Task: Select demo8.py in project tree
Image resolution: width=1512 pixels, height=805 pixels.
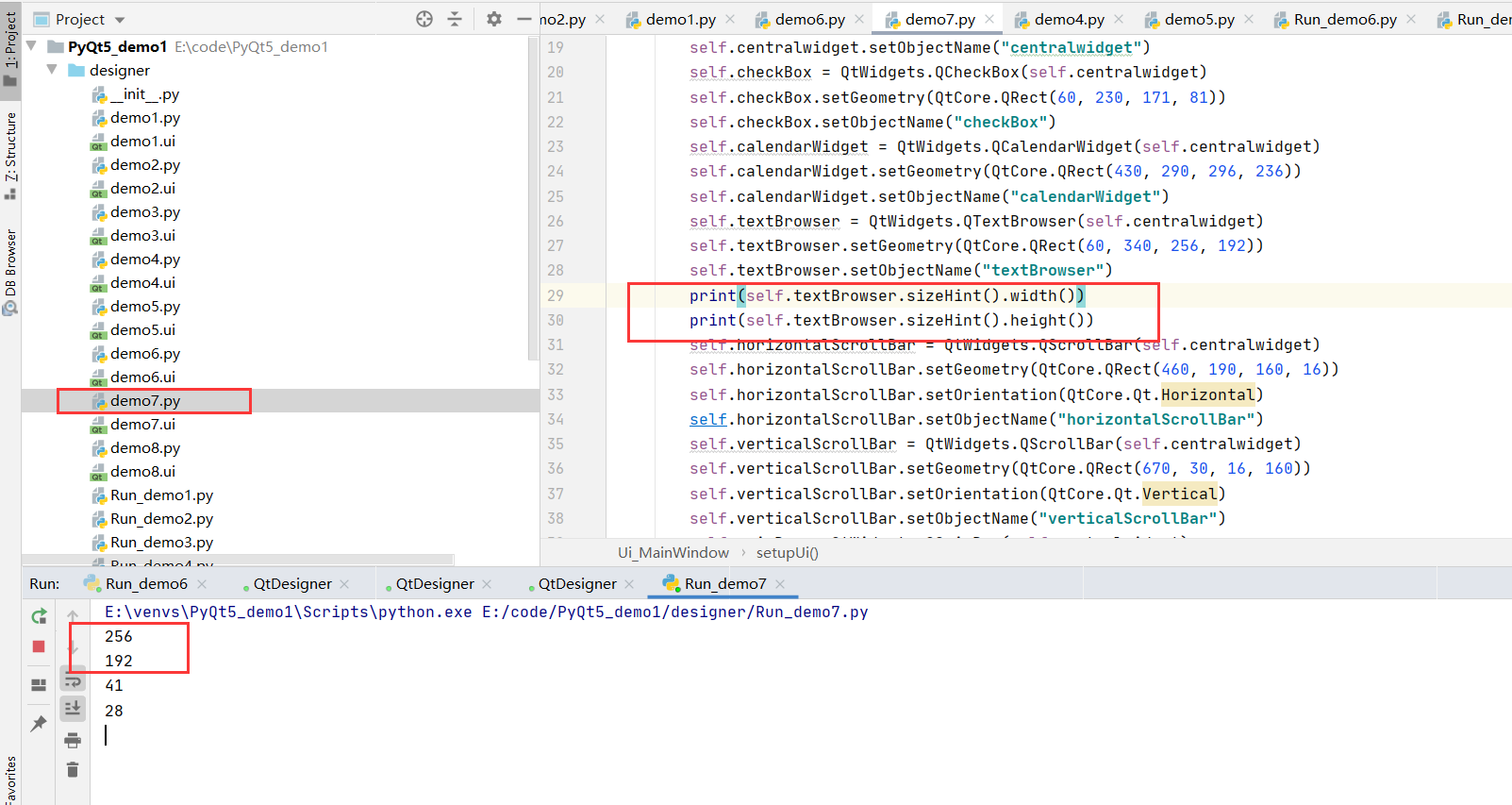Action: click(x=145, y=448)
